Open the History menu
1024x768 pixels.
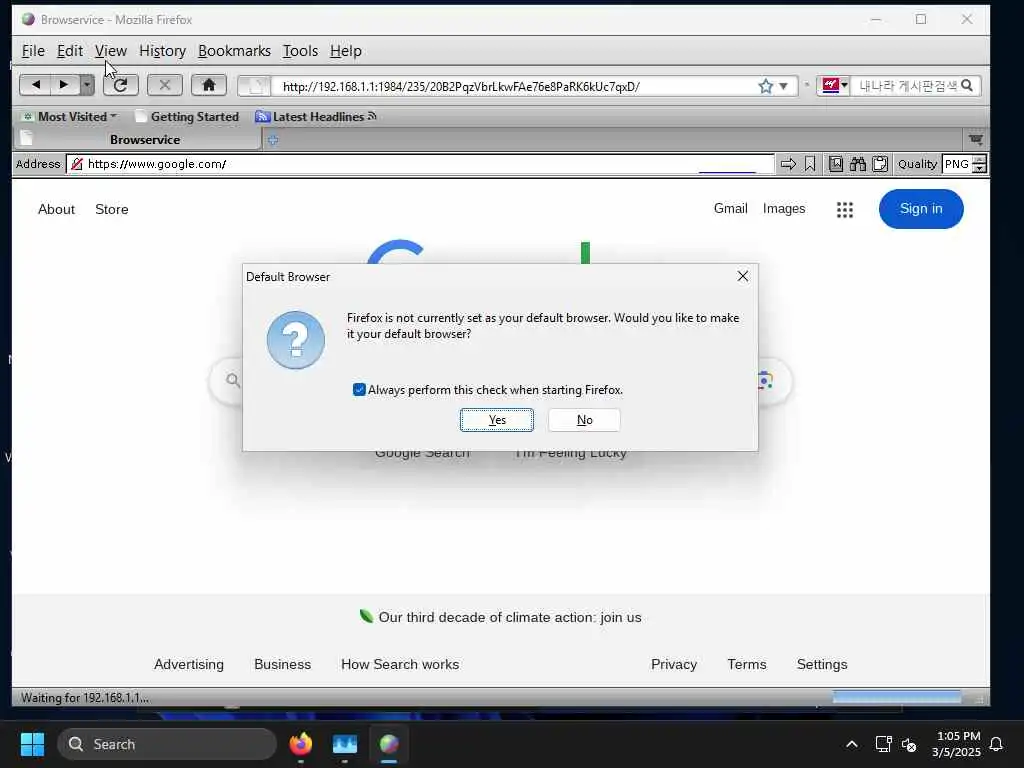pos(163,51)
